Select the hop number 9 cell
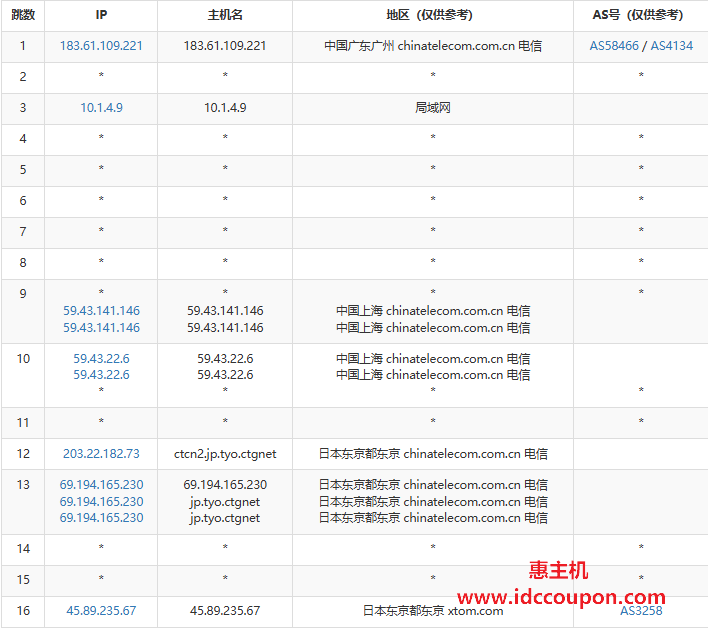Screen dimensions: 708x628 23,311
